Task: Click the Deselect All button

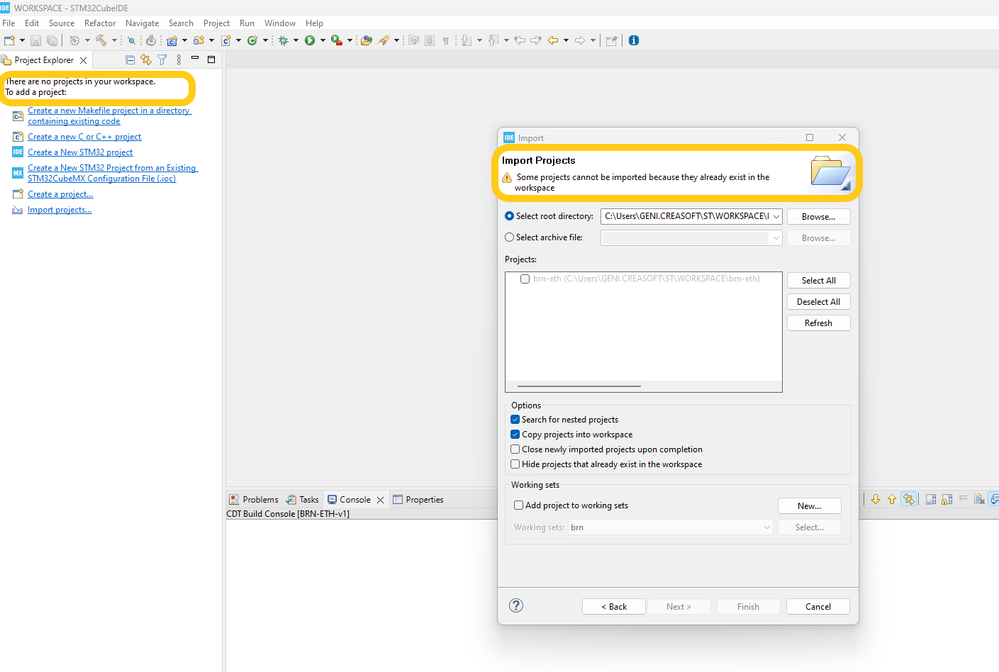Action: coord(818,302)
